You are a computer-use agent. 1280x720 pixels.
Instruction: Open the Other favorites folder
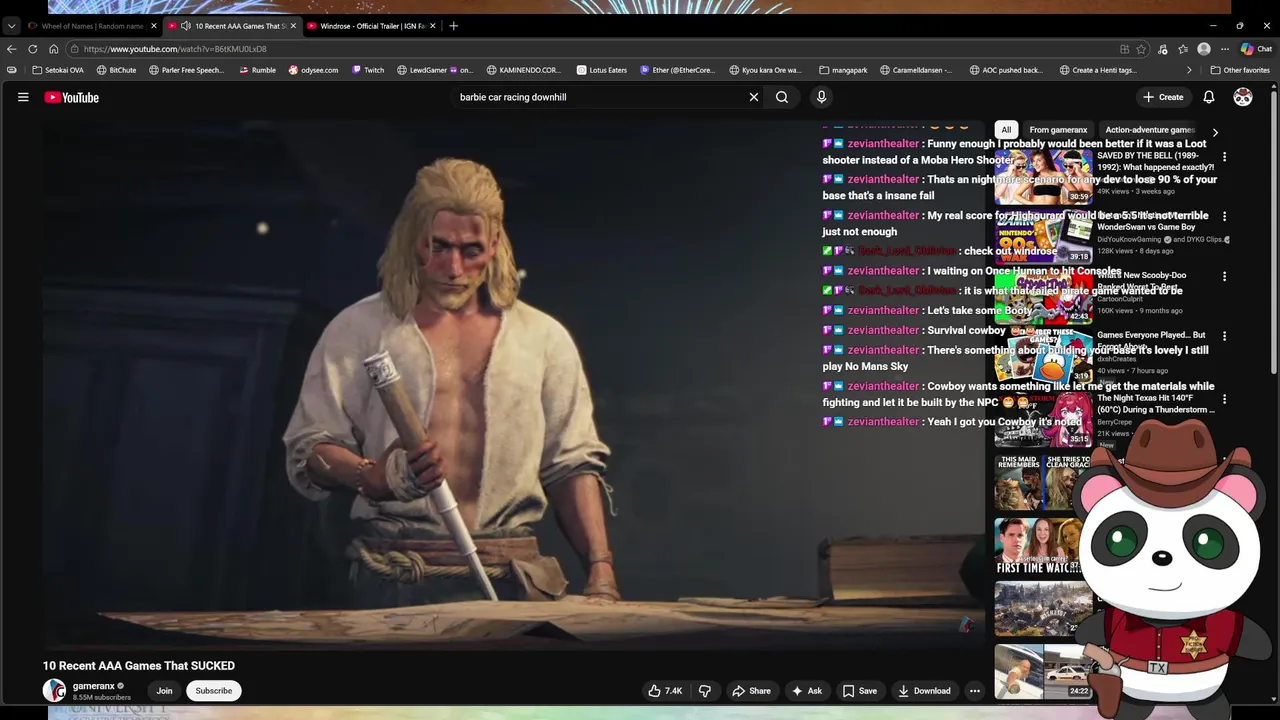click(x=1240, y=70)
